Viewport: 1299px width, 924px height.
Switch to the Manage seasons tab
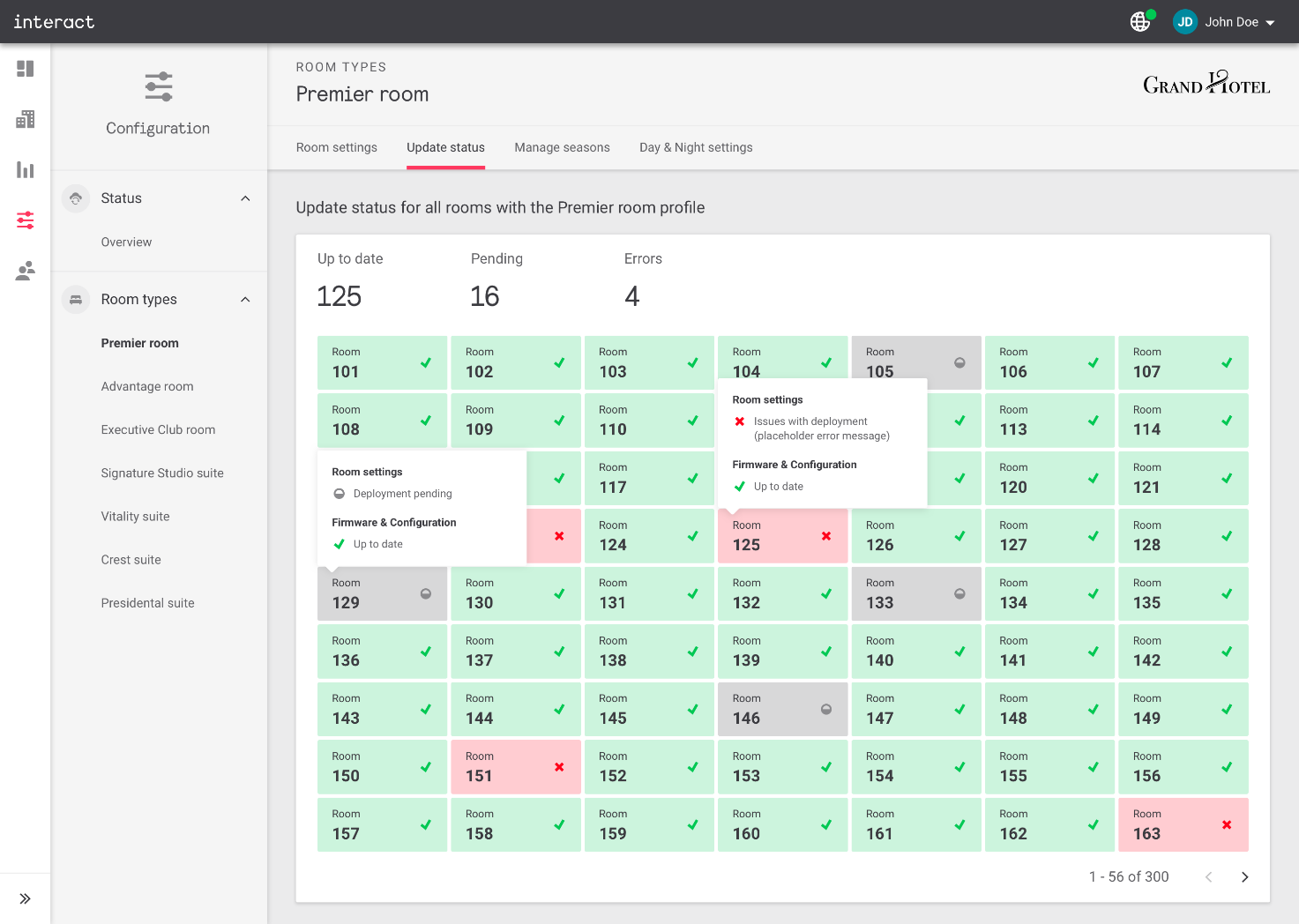(x=562, y=147)
